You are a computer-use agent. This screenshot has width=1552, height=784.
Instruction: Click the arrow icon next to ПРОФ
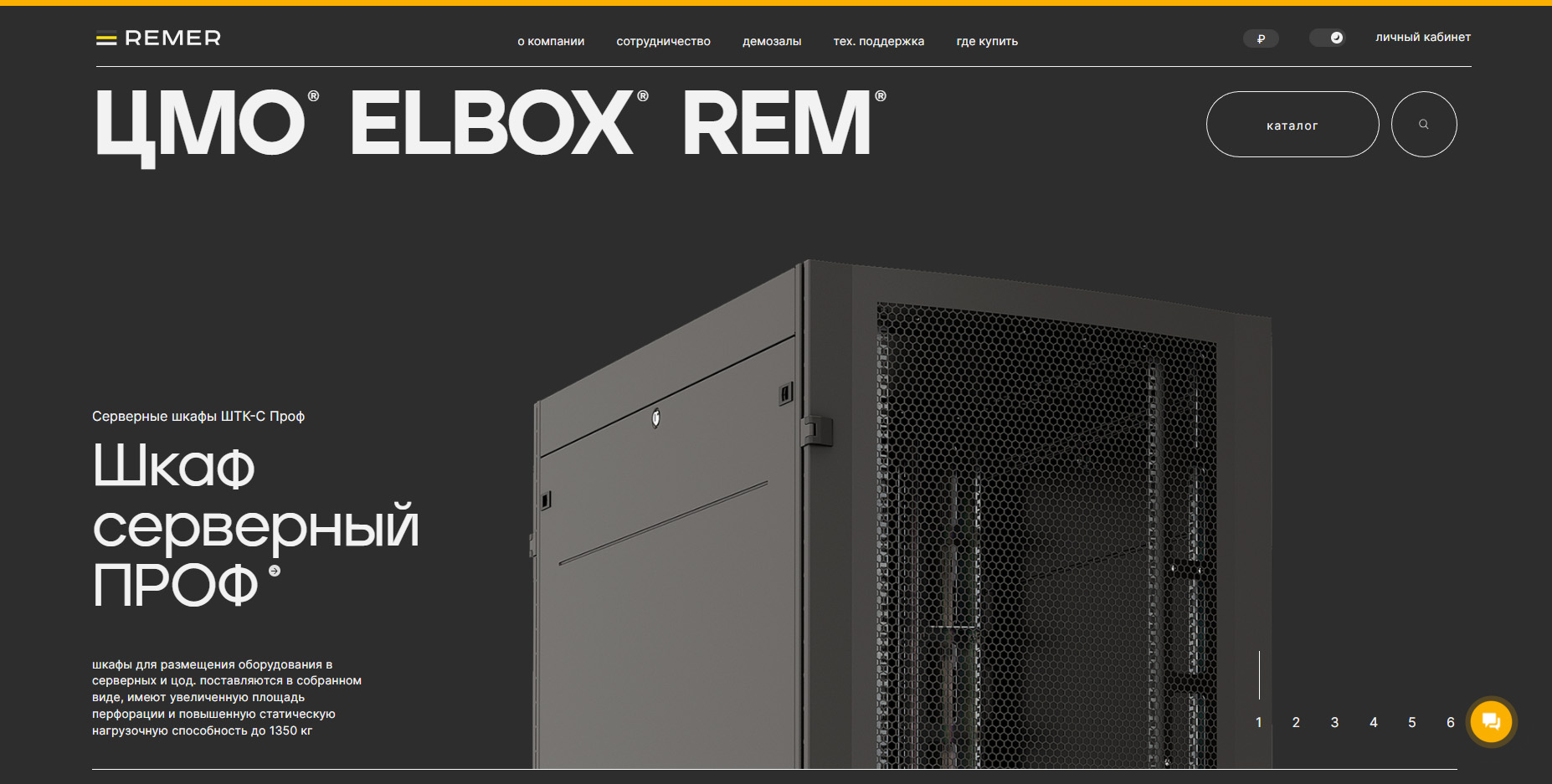tap(275, 571)
